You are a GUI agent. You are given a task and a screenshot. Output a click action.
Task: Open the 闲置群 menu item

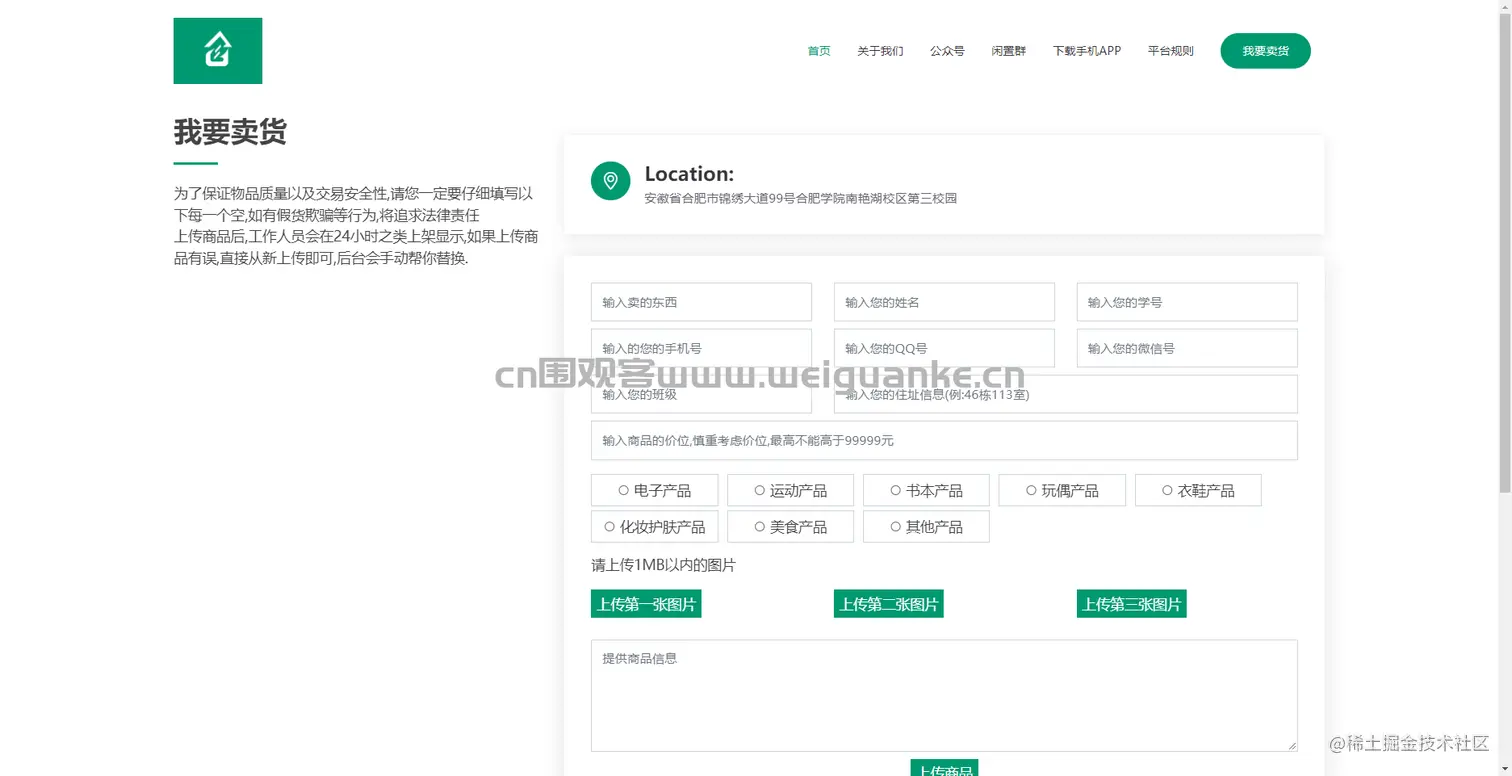1009,51
